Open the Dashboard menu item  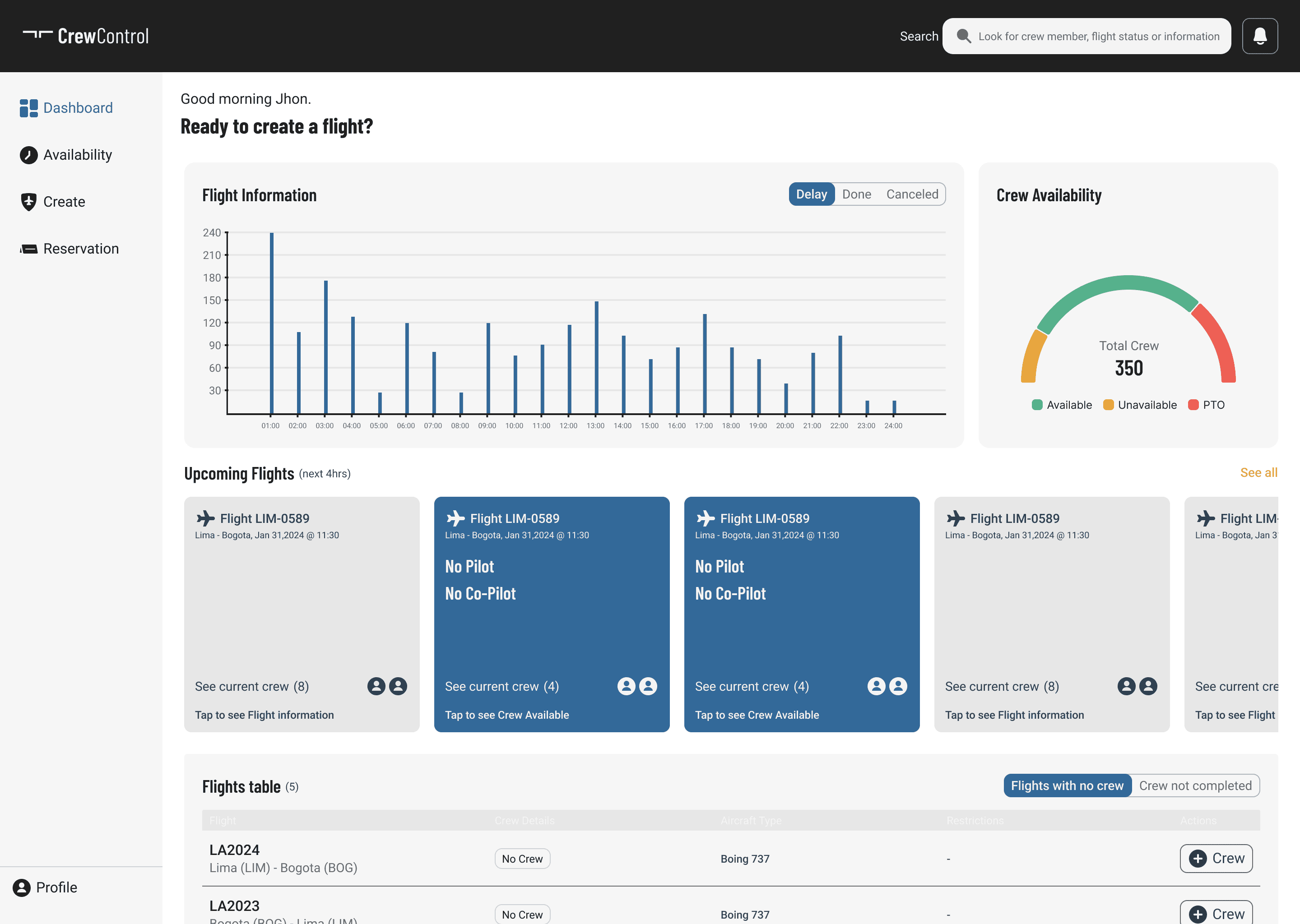(67, 108)
